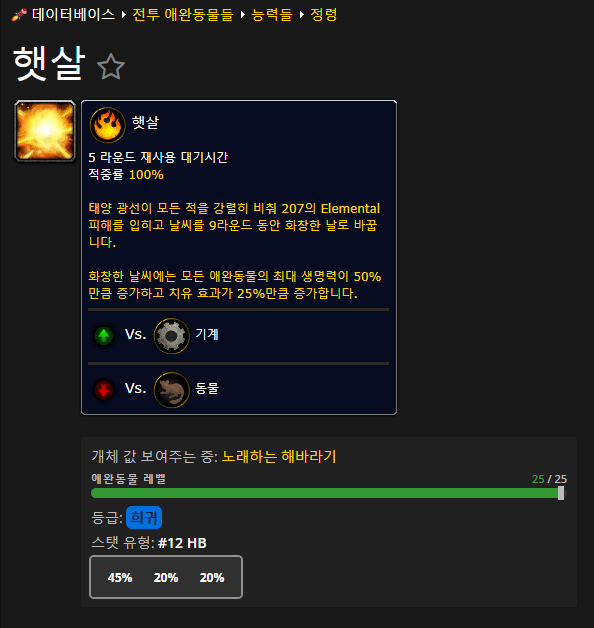594x628 pixels.
Task: Open the 능력들 breadcrumb
Action: point(272,15)
